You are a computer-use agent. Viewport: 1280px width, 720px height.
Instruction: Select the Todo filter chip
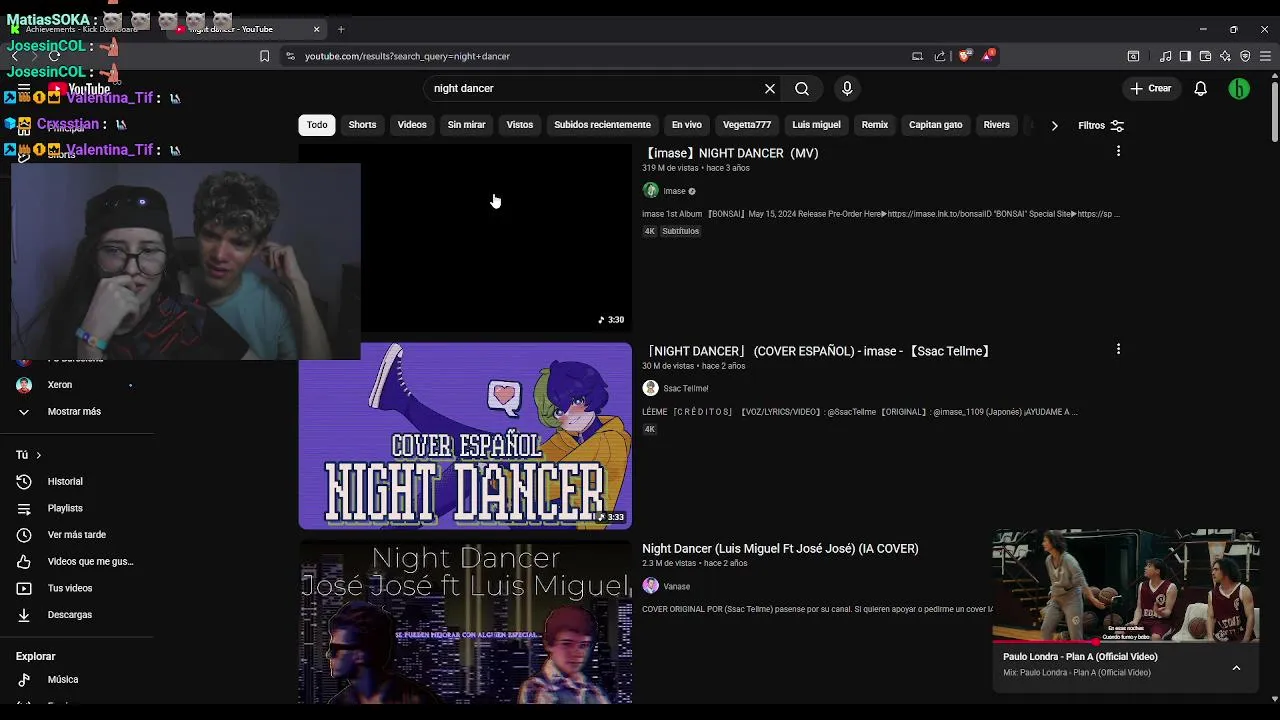pyautogui.click(x=317, y=125)
